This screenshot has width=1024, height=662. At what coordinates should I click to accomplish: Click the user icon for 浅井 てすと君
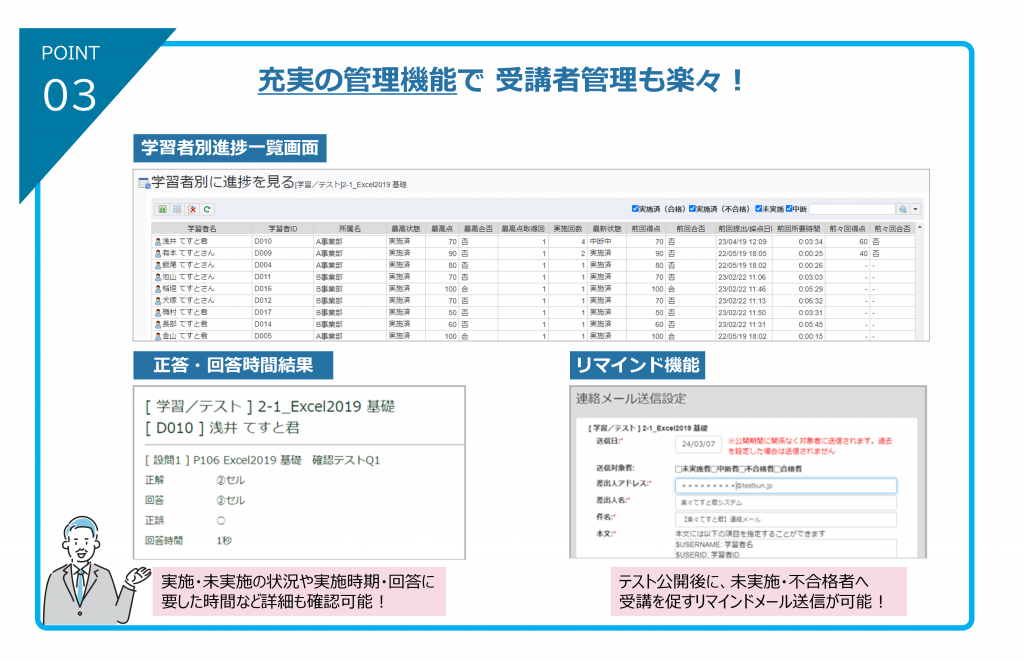click(x=157, y=242)
